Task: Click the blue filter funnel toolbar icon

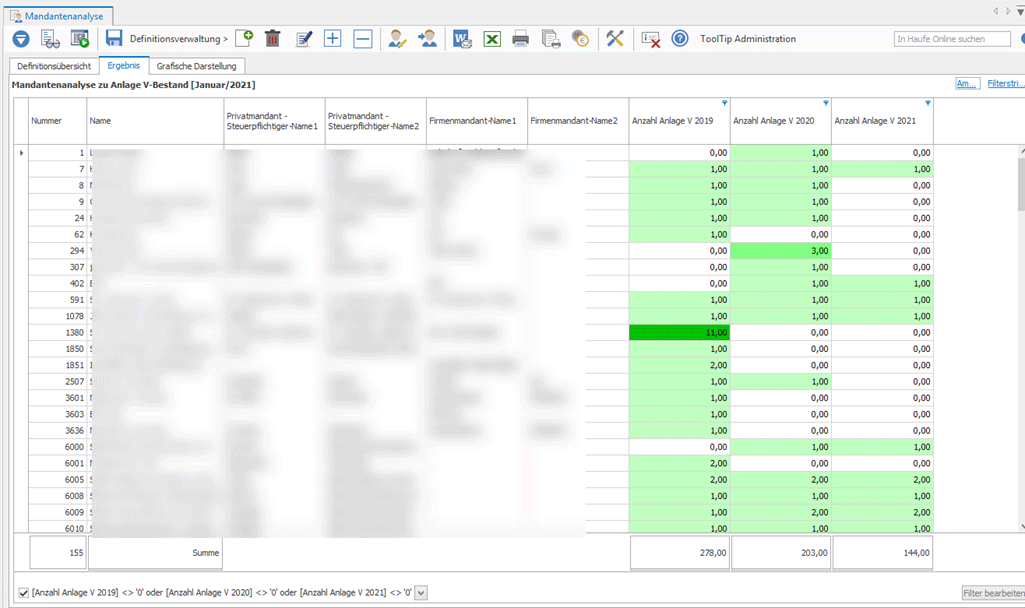Action: 21,39
